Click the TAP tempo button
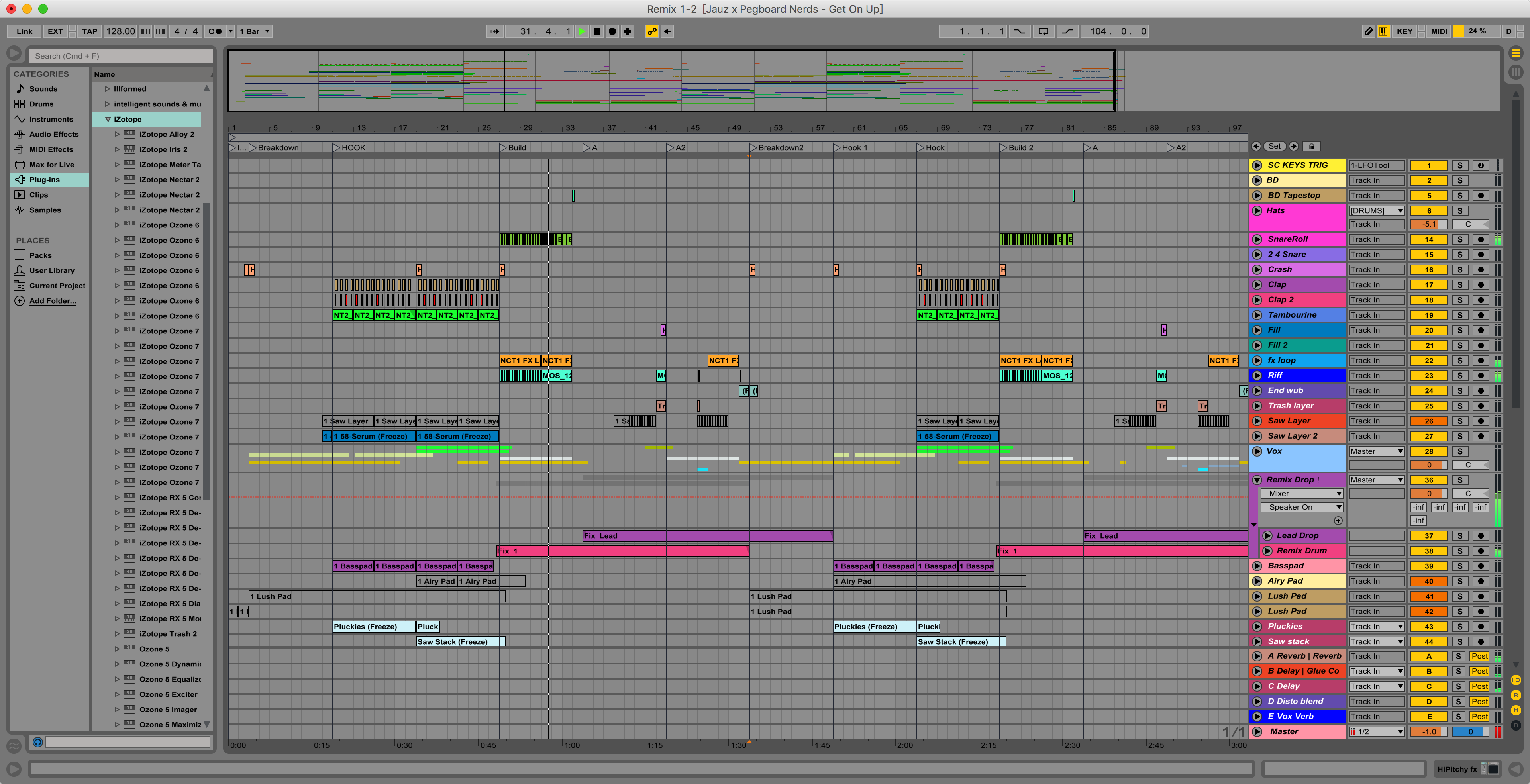The width and height of the screenshot is (1530, 784). pyautogui.click(x=90, y=31)
